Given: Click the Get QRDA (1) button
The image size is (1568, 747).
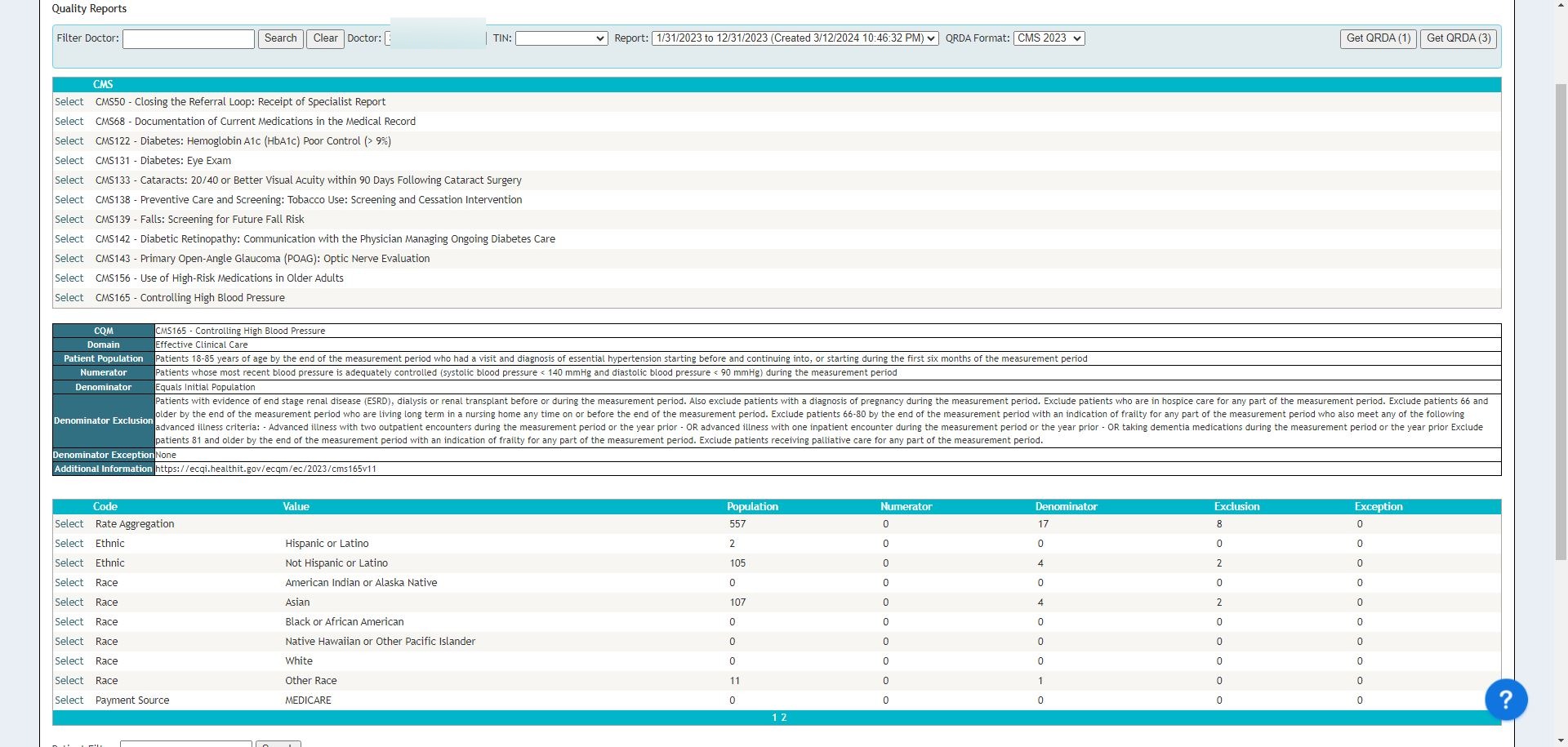Looking at the screenshot, I should (x=1378, y=38).
